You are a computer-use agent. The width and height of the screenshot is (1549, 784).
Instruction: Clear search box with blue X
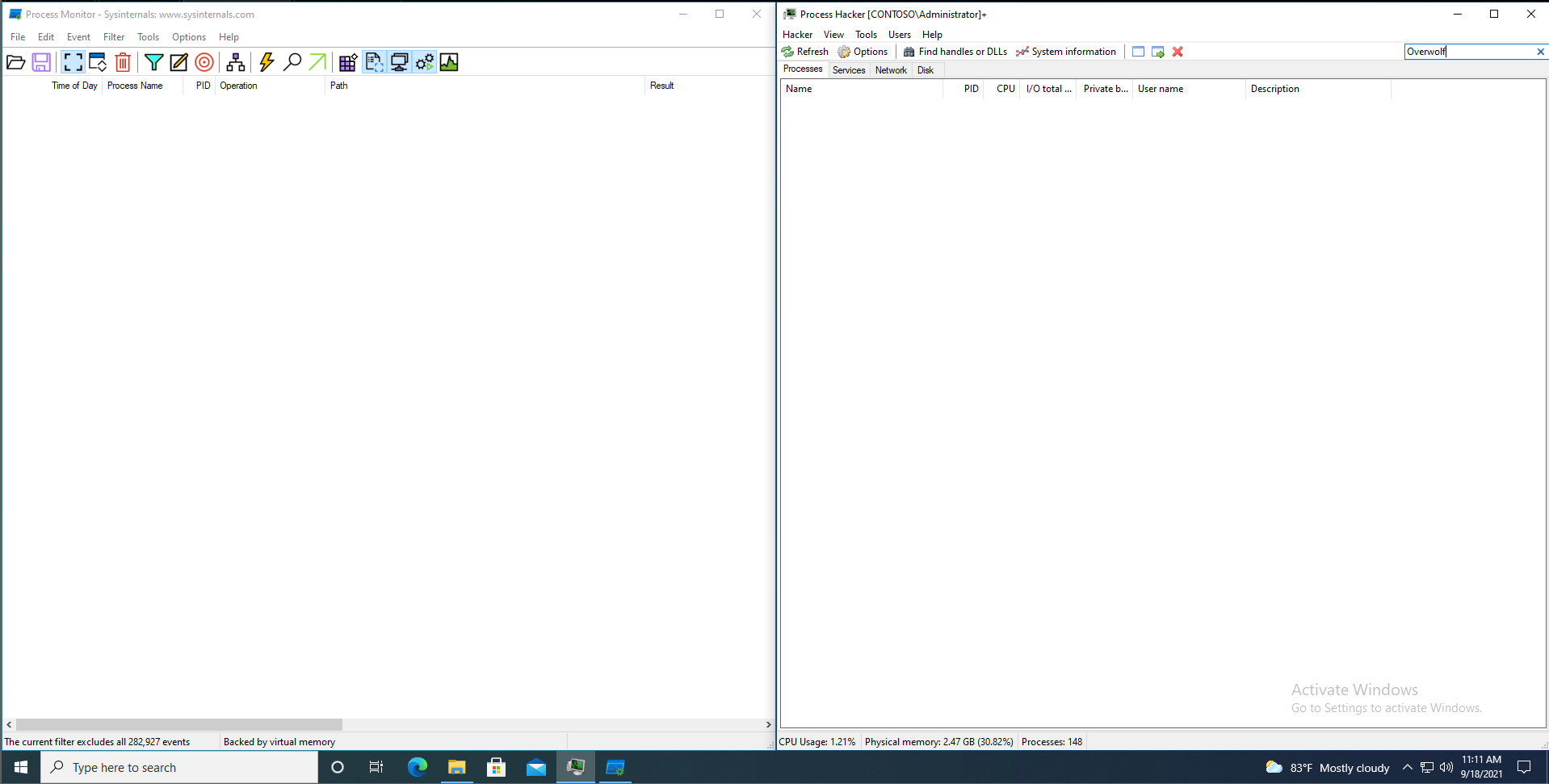[x=1540, y=52]
